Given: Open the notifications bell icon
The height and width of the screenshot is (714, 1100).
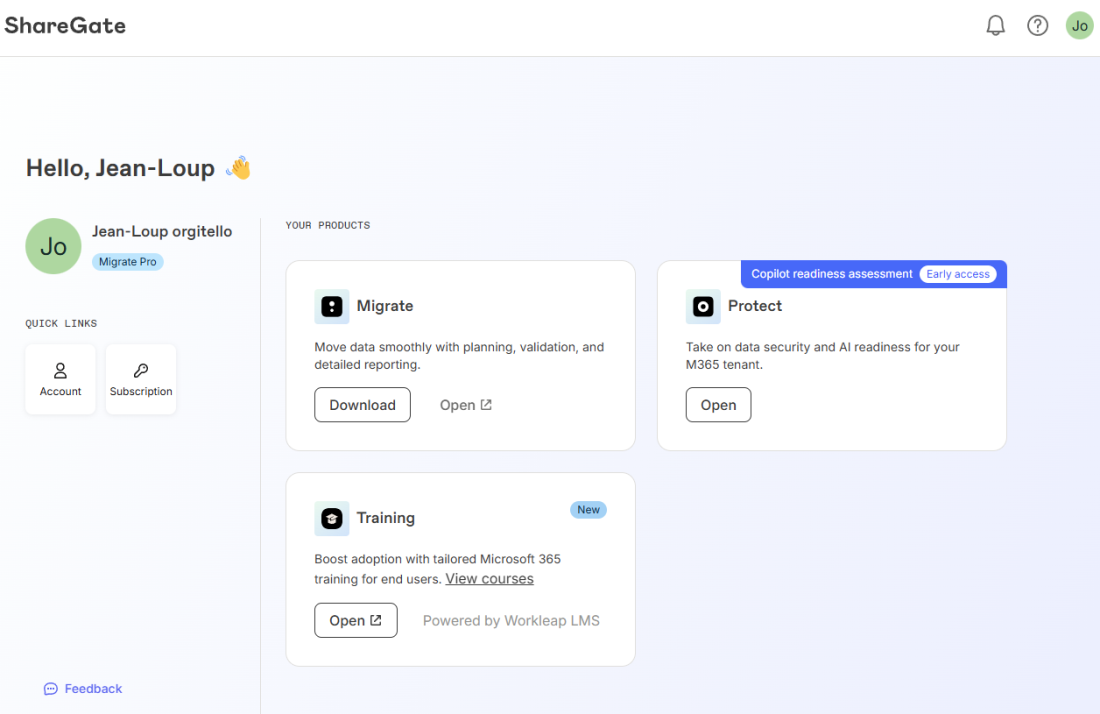Looking at the screenshot, I should (995, 26).
